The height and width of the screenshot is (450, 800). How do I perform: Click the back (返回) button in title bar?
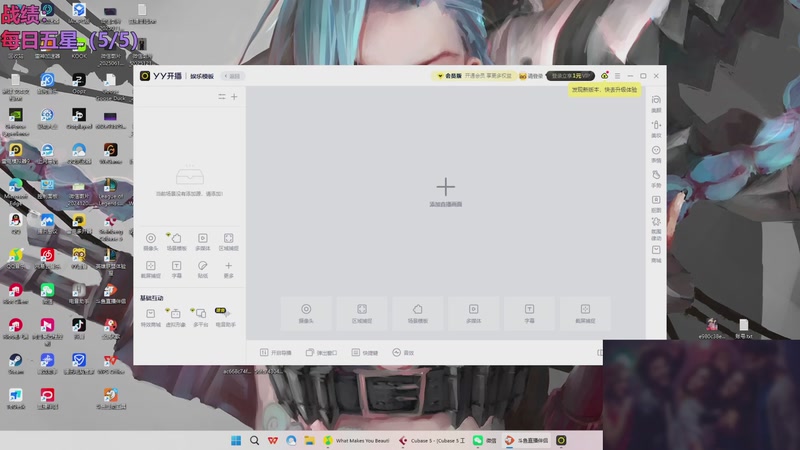[232, 76]
